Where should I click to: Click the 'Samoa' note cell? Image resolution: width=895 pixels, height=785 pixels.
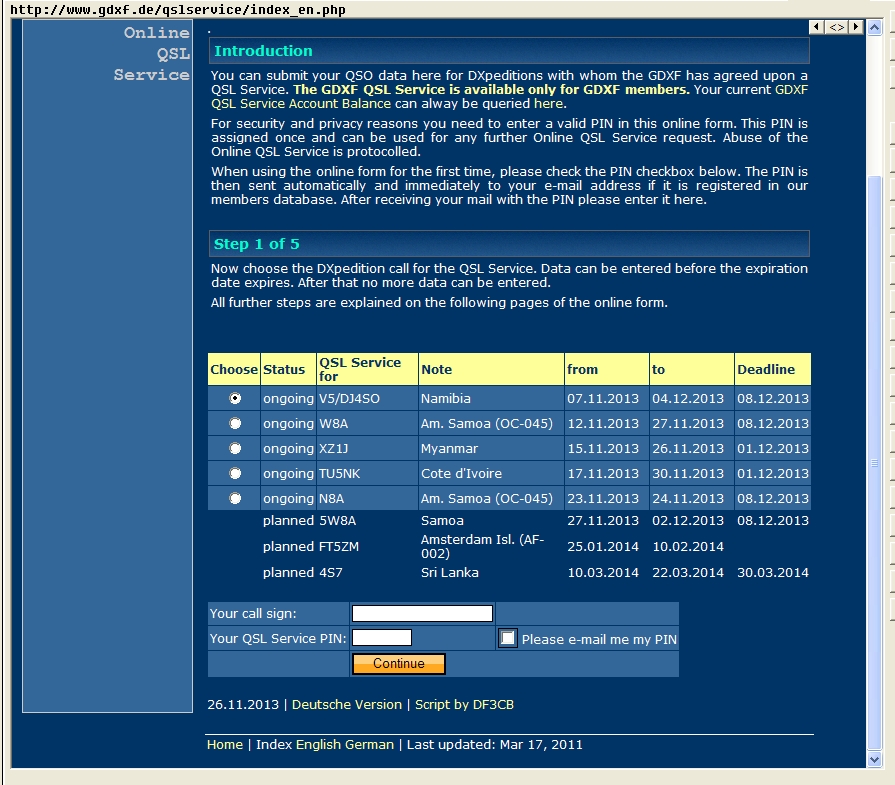tap(442, 521)
